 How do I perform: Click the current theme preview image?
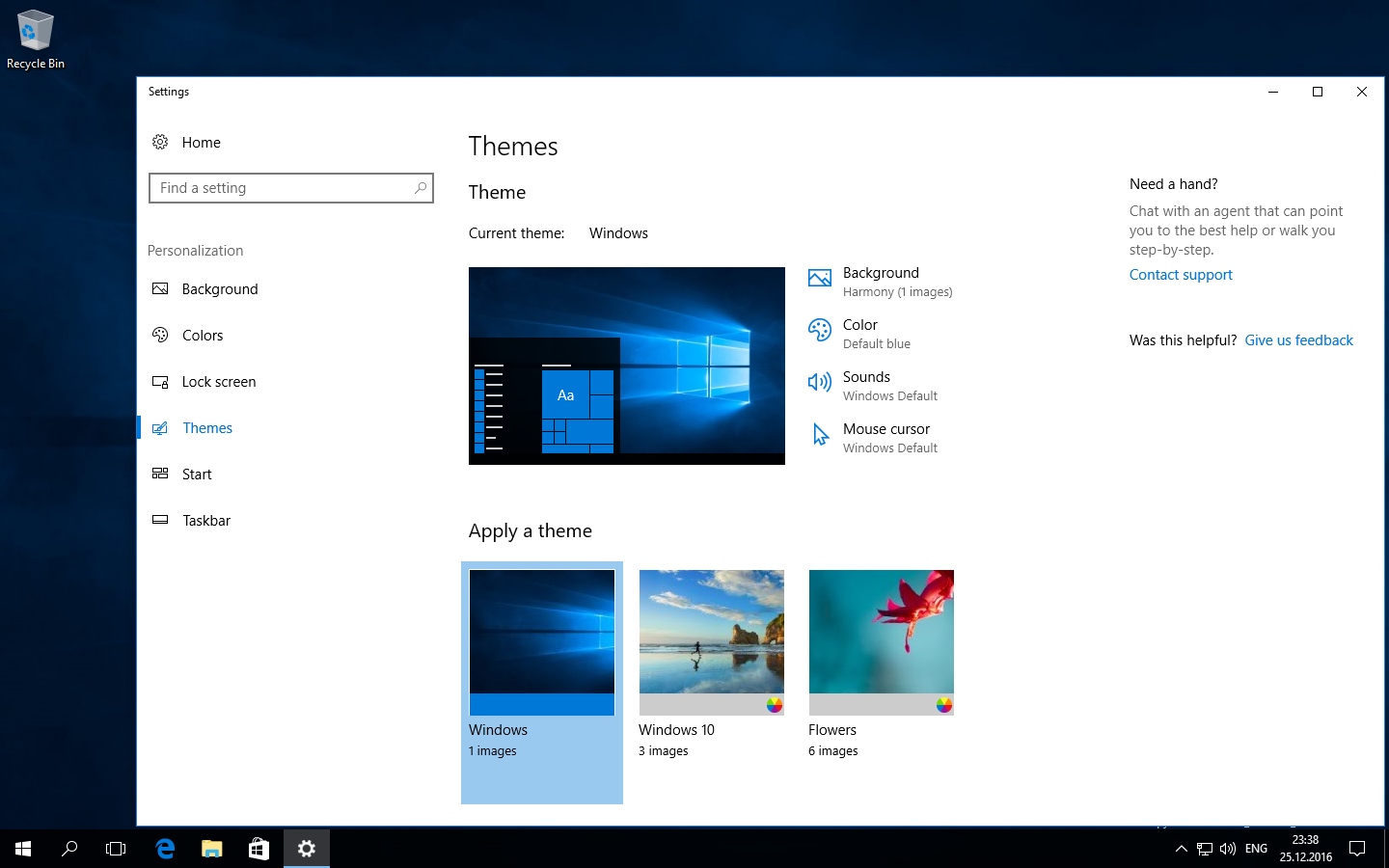(x=627, y=366)
